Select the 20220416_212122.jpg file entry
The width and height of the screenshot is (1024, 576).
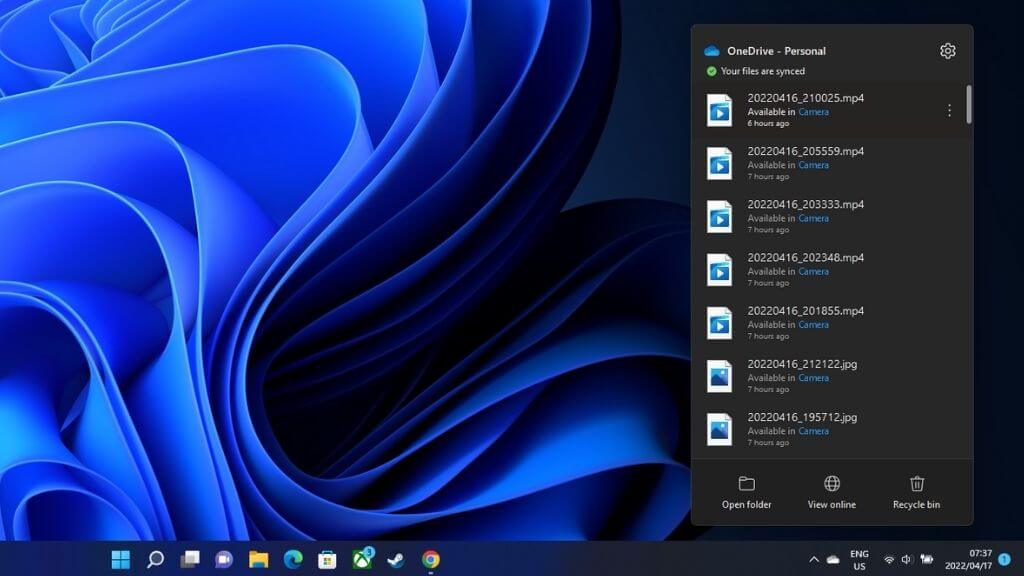801,365
